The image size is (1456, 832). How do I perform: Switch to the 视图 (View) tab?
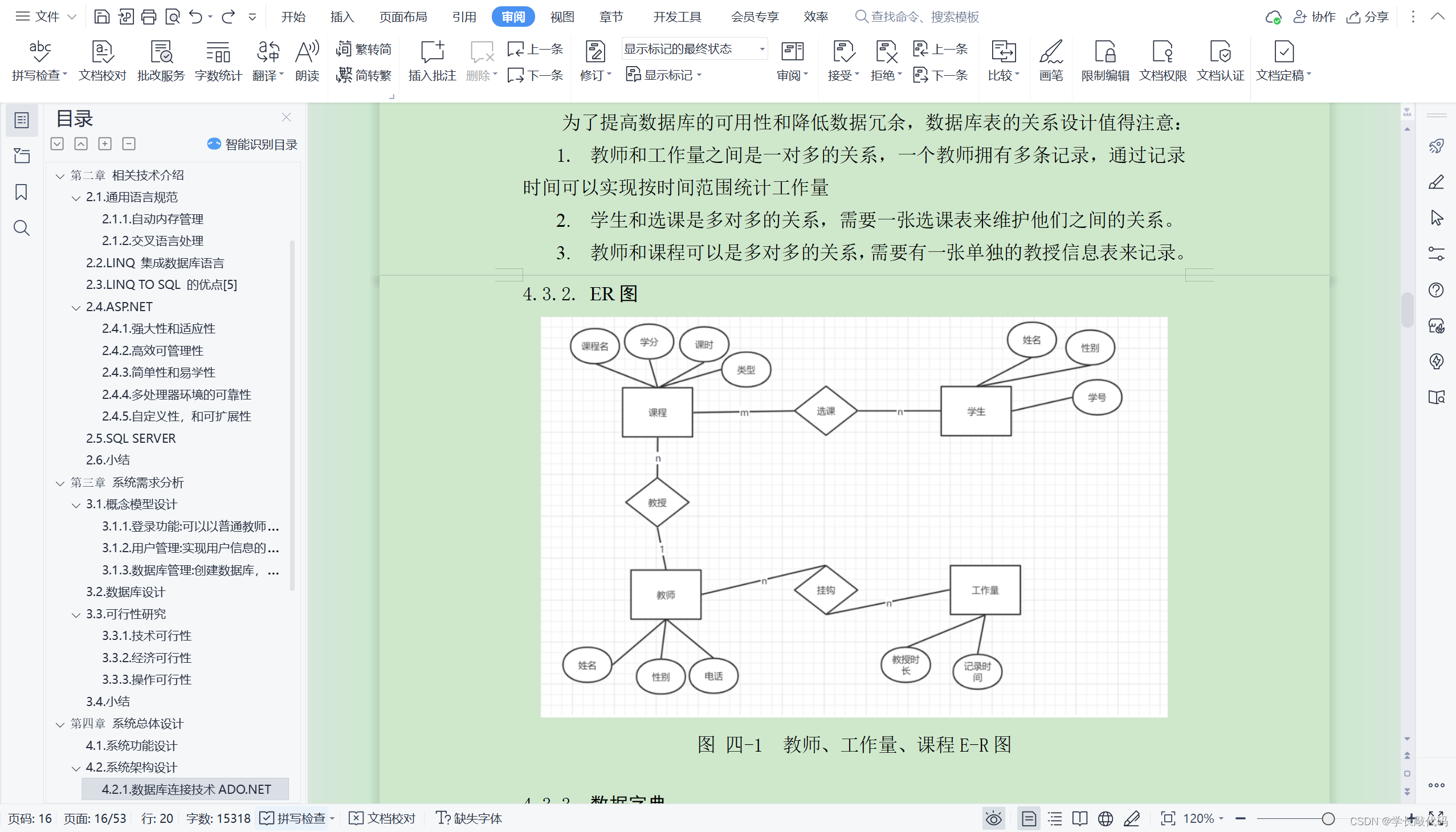click(562, 17)
